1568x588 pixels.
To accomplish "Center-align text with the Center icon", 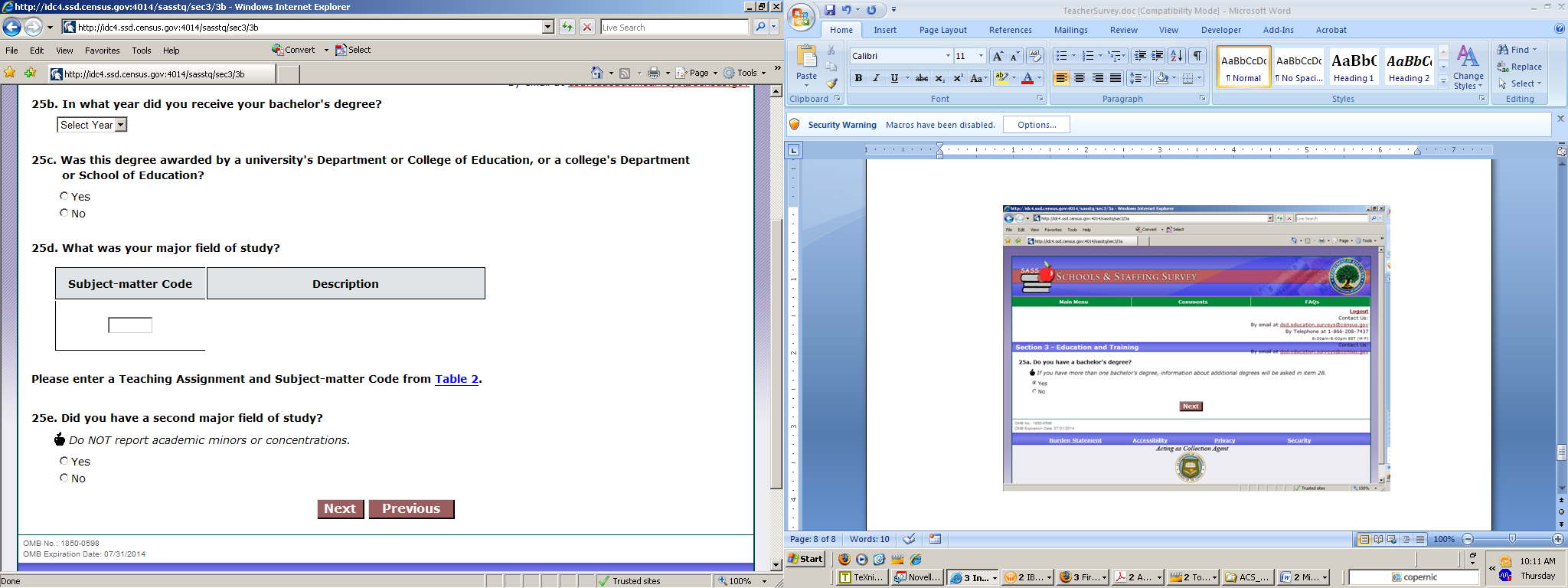I will point(1080,78).
